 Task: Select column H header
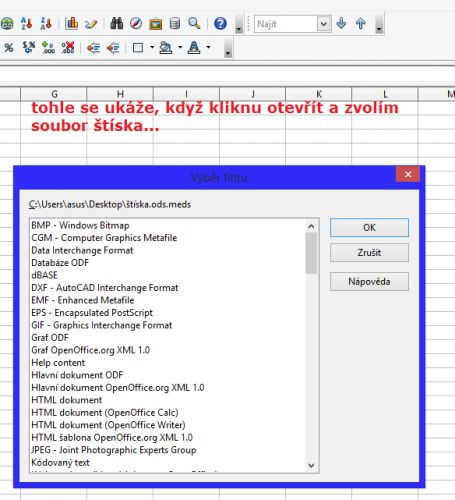tap(120, 94)
